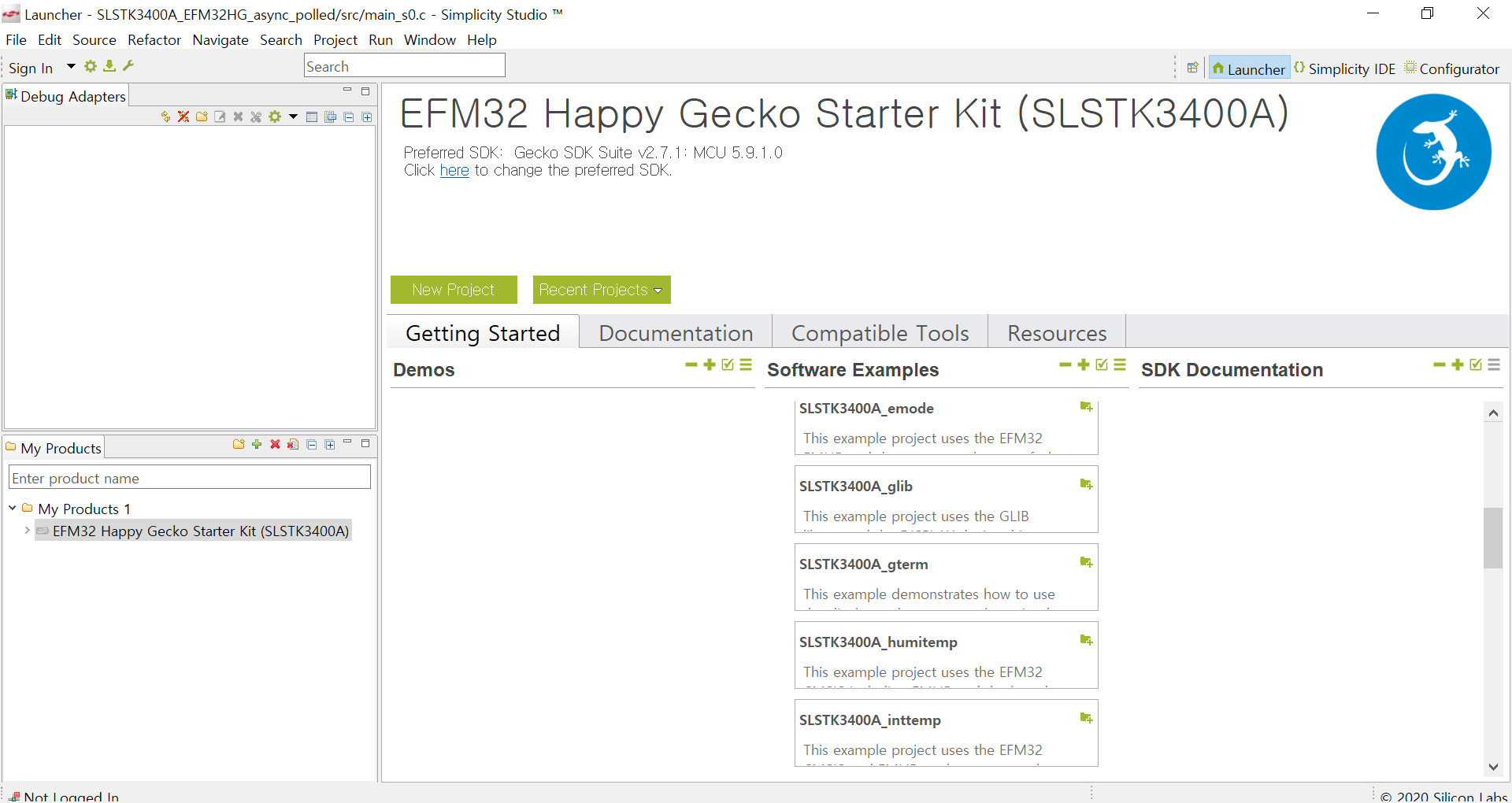
Task: Open Recent Projects dropdown
Action: tap(602, 290)
